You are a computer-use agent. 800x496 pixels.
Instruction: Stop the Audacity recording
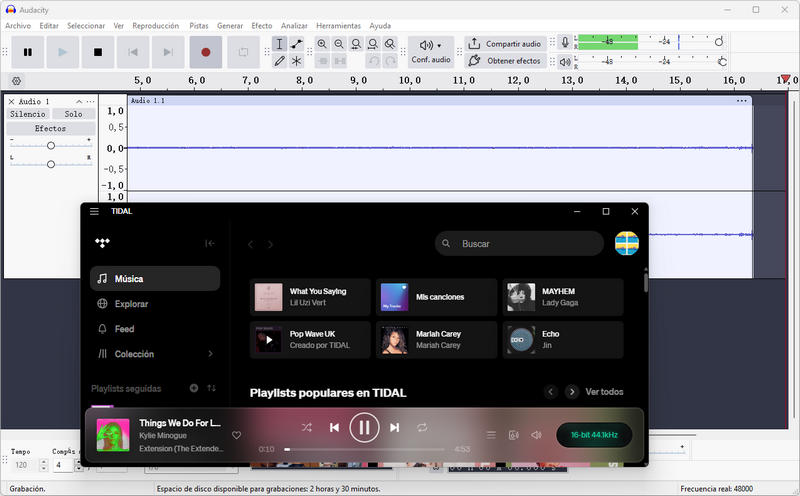97,52
